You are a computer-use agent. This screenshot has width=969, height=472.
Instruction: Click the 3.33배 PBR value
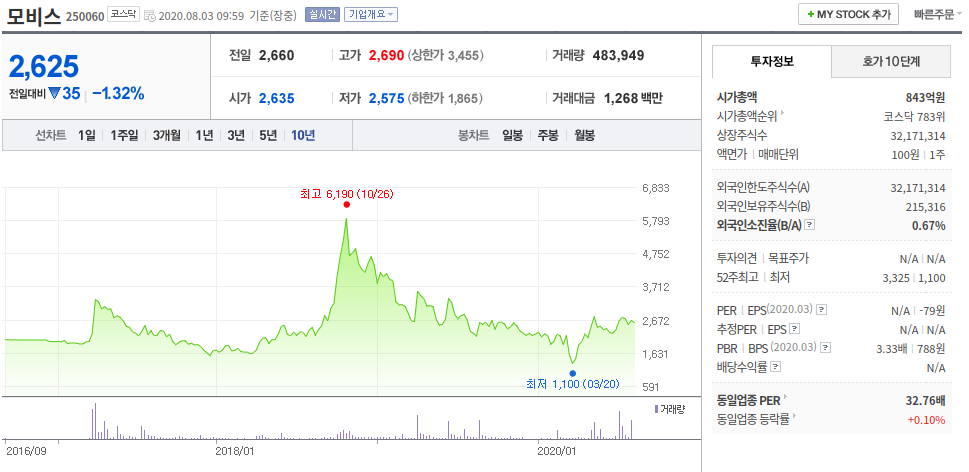892,348
